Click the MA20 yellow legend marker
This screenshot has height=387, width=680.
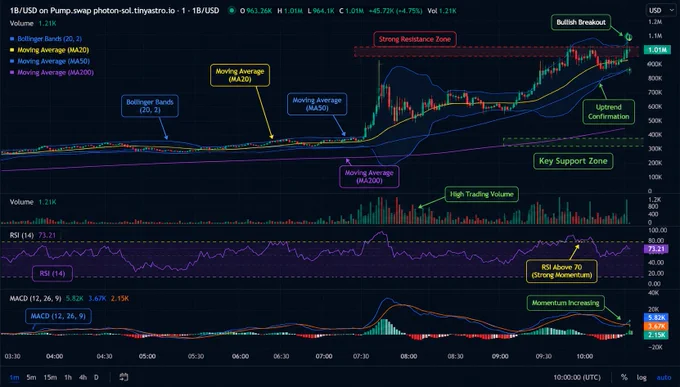click(12, 50)
